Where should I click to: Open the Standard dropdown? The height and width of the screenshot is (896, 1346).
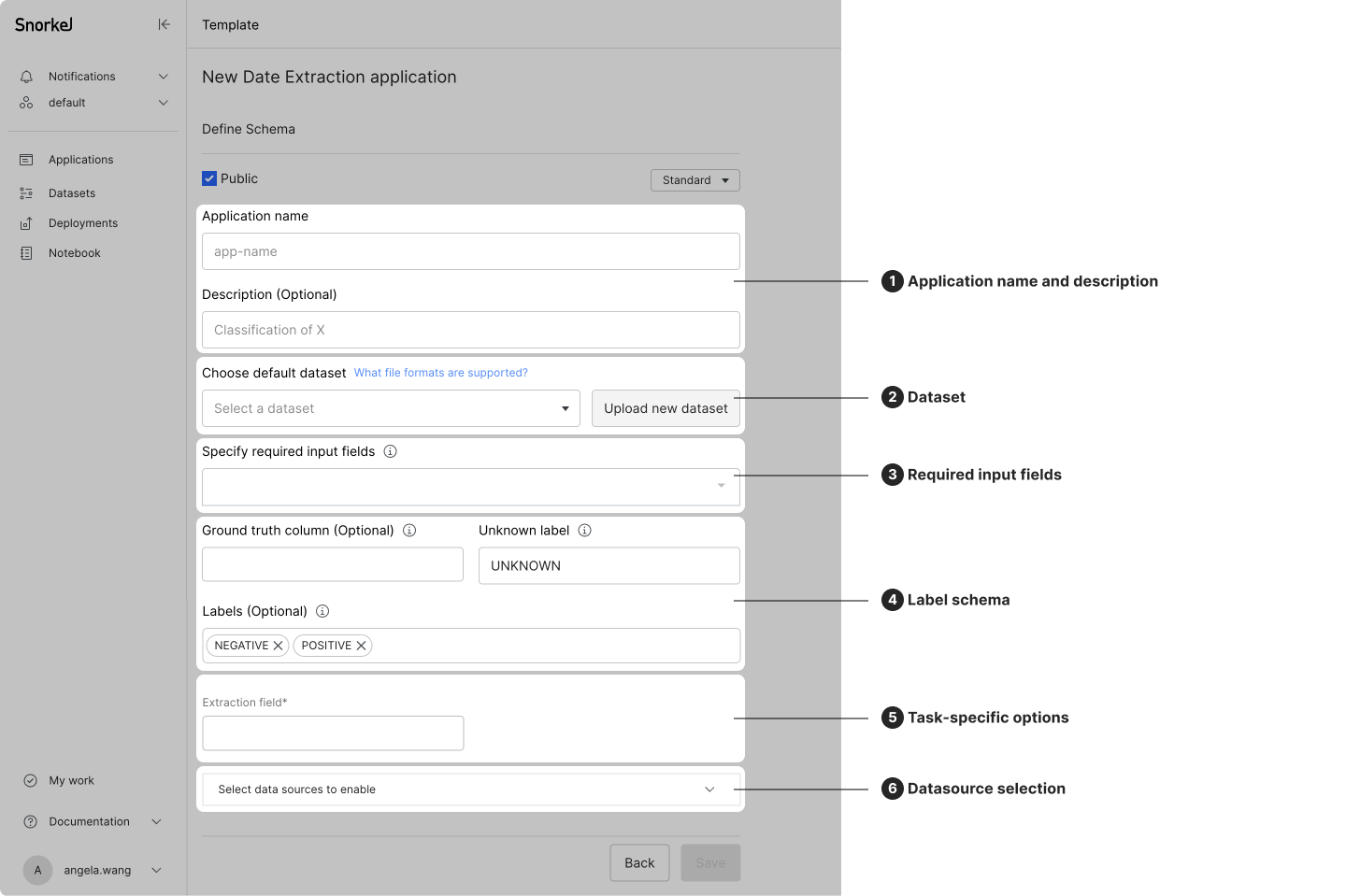pyautogui.click(x=695, y=180)
